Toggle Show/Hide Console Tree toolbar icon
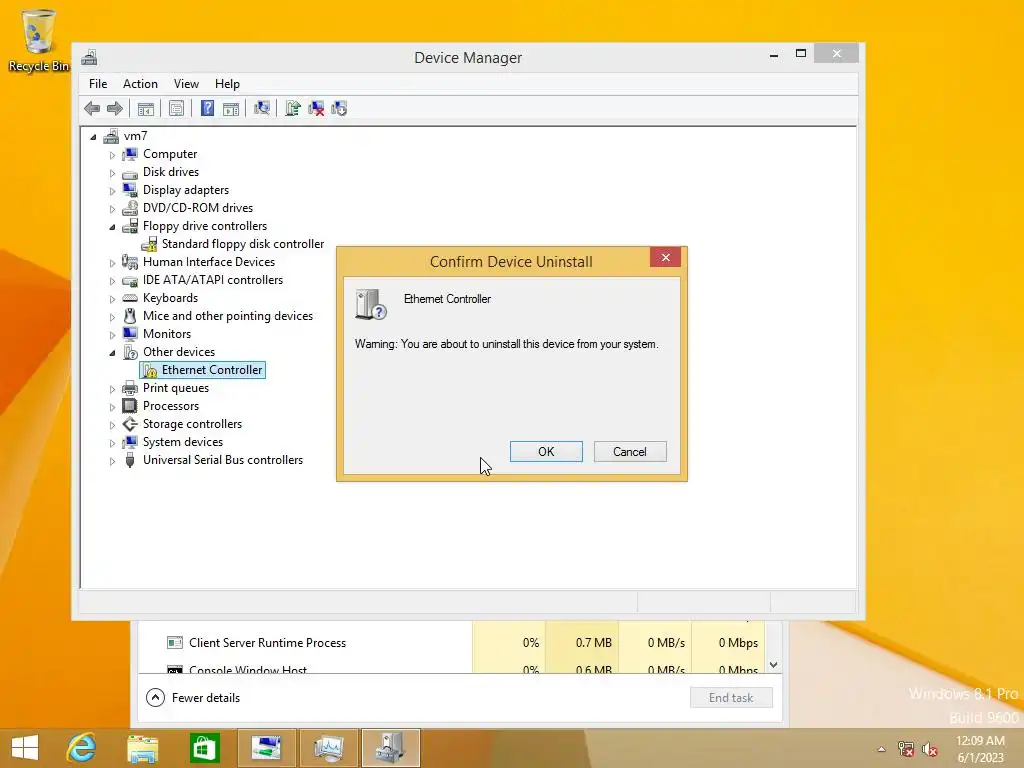 tap(146, 108)
